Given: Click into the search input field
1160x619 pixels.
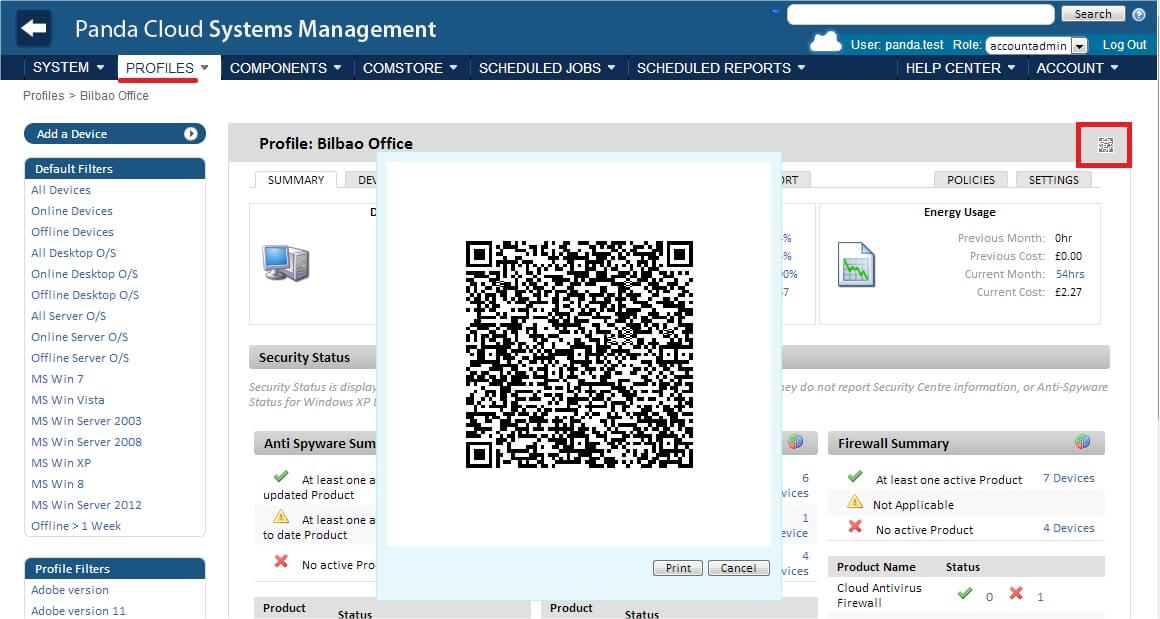Looking at the screenshot, I should (920, 14).
